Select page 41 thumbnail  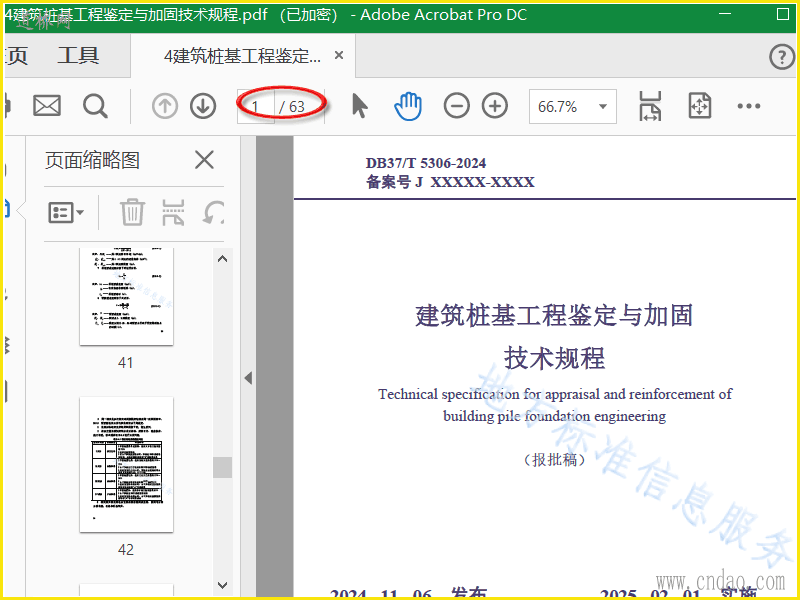point(127,296)
